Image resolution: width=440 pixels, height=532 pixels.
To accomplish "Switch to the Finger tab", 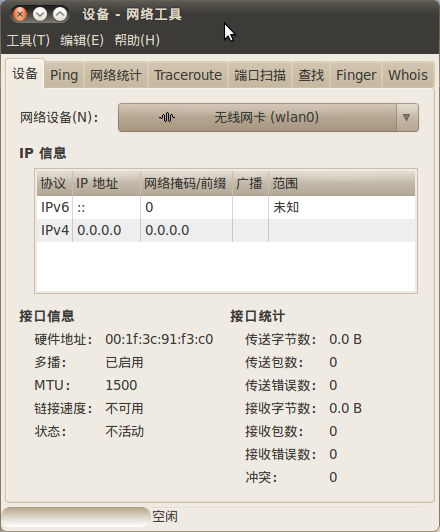I will click(x=356, y=75).
